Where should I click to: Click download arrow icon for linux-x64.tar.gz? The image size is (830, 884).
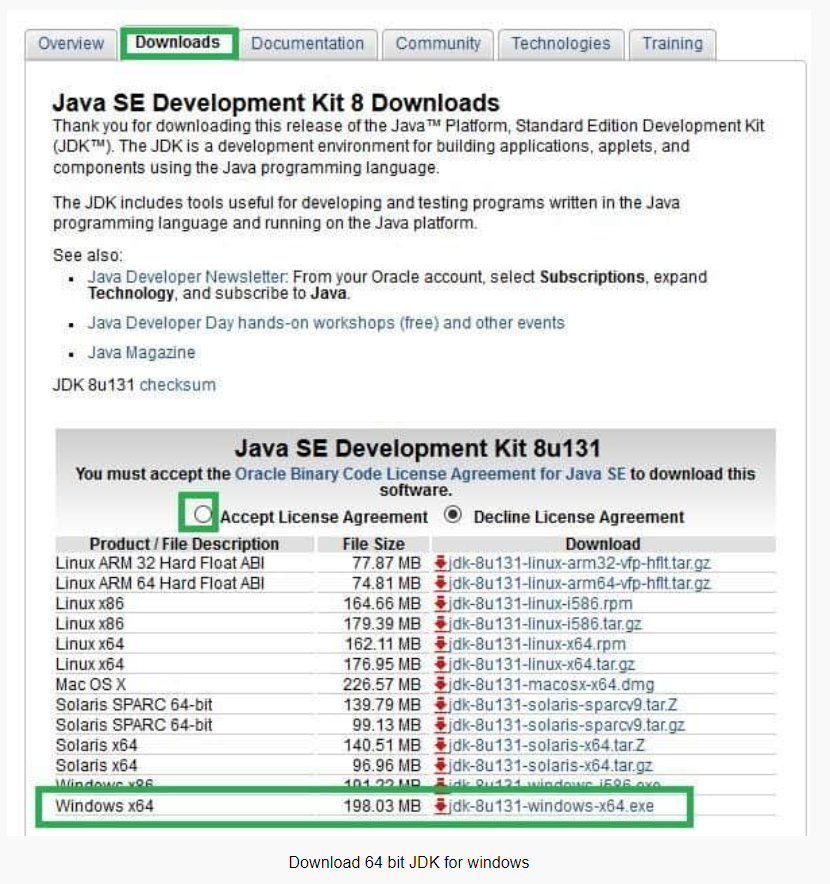(440, 665)
